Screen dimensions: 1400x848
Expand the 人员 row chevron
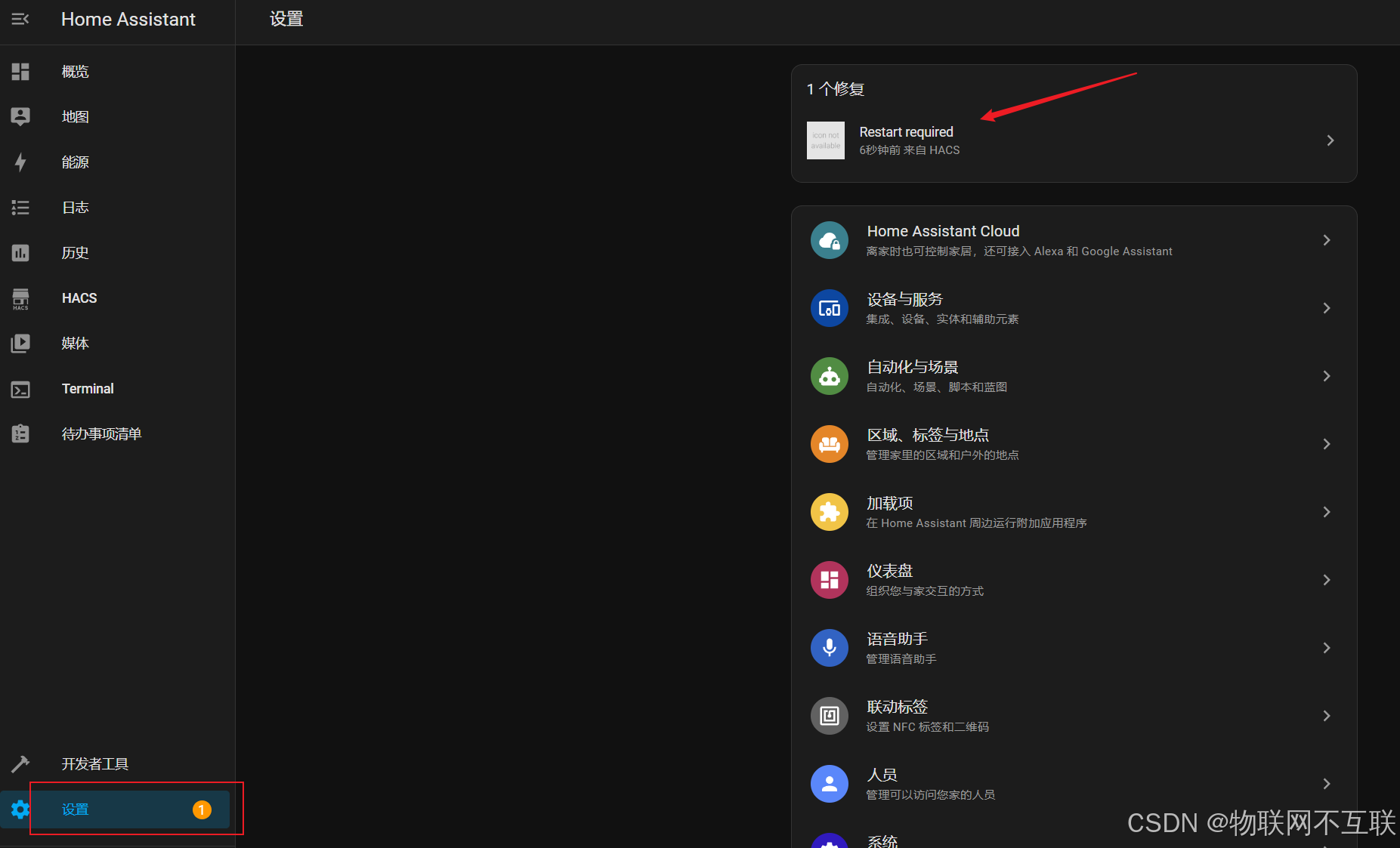click(x=1327, y=784)
